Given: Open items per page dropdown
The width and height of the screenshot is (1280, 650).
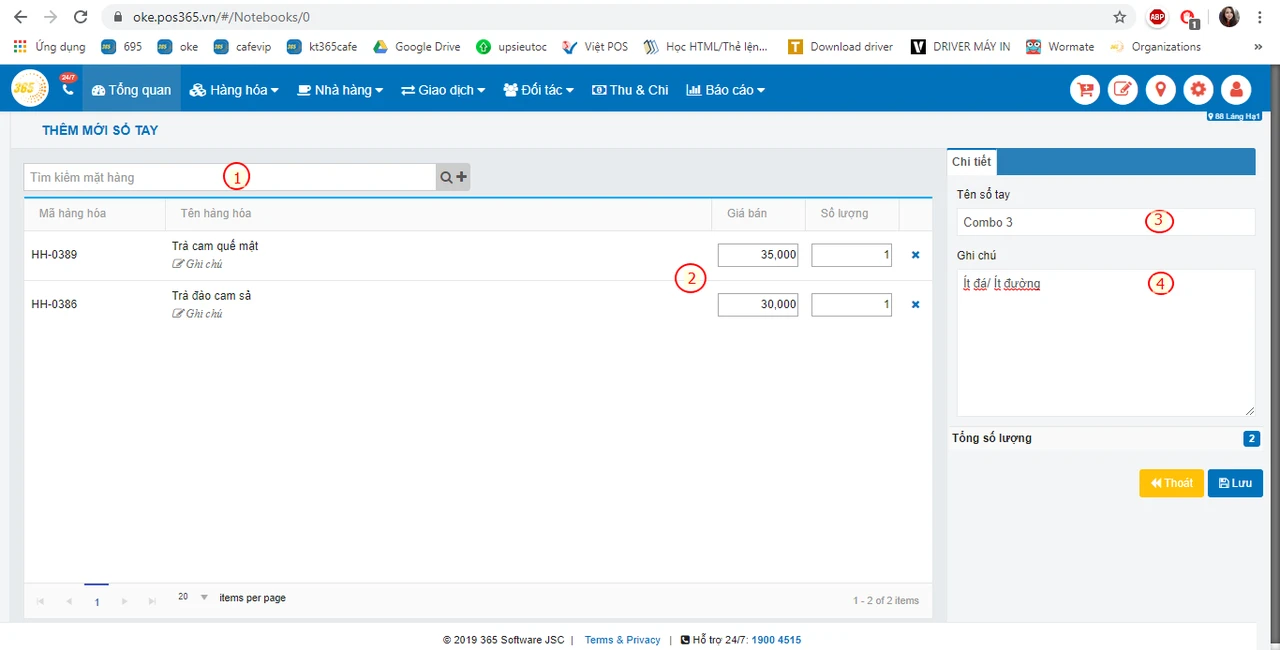Looking at the screenshot, I should tap(193, 597).
